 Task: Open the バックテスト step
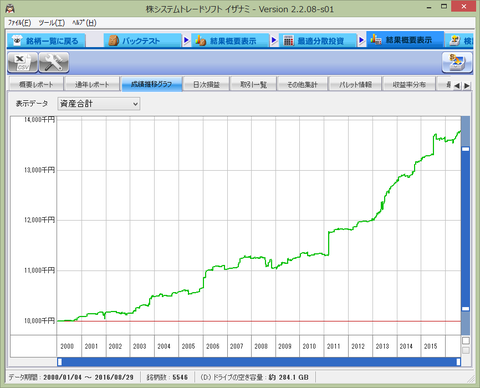click(142, 41)
